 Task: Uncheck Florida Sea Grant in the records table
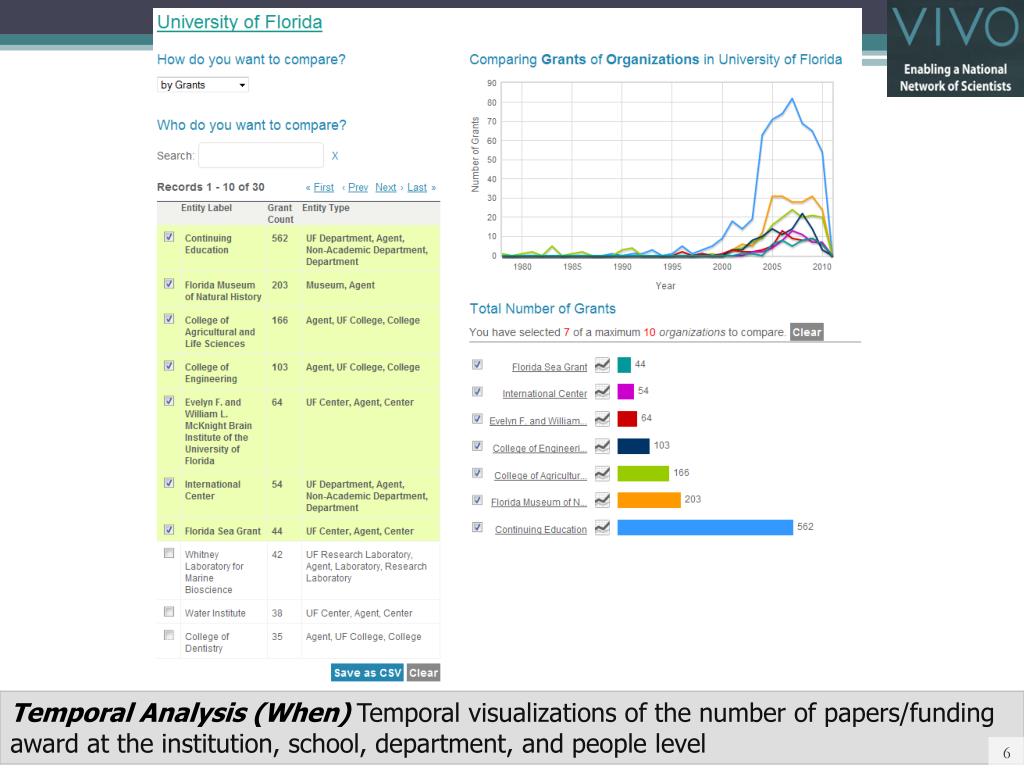(x=169, y=530)
